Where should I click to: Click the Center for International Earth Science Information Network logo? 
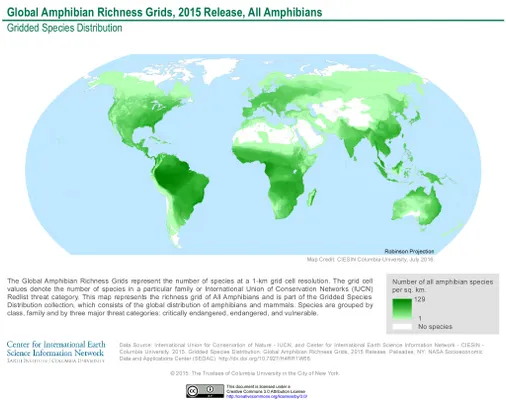56,352
